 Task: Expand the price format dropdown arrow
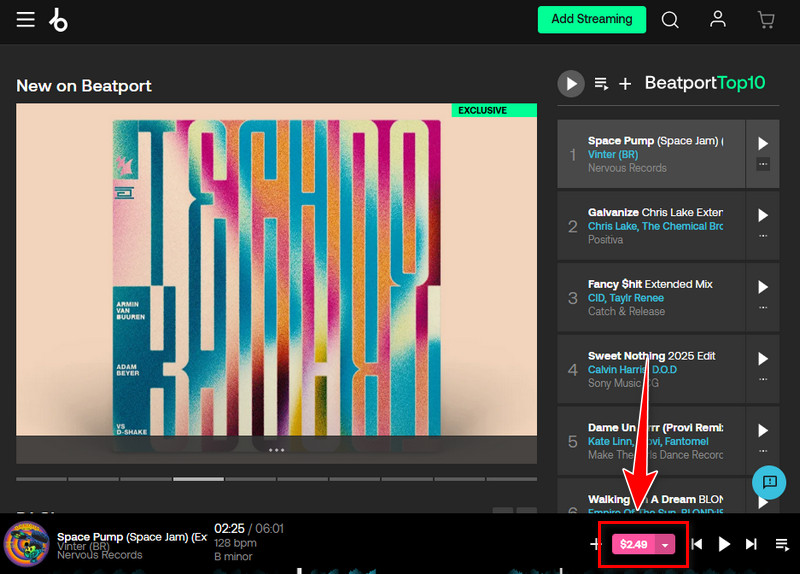[665, 544]
